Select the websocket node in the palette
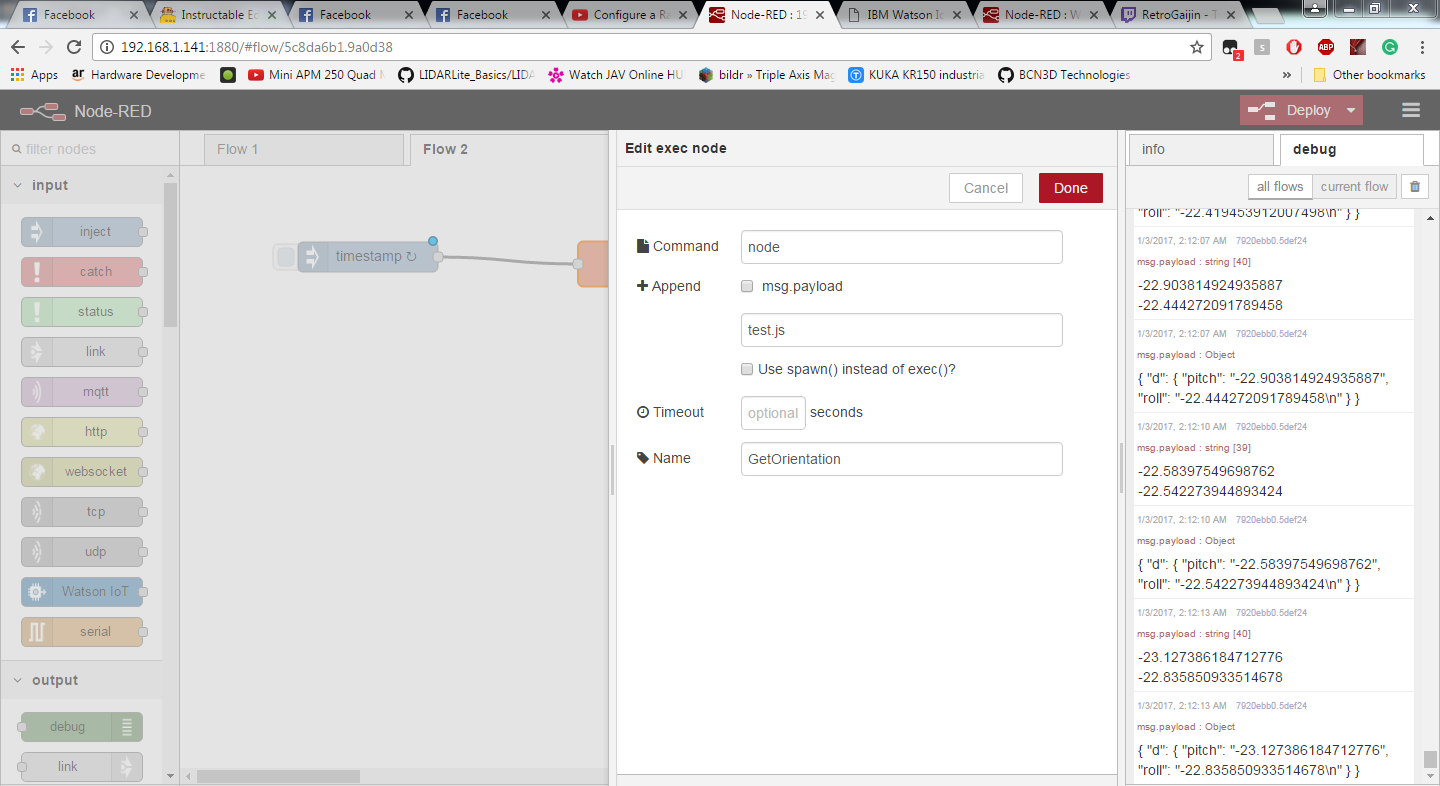1440x786 pixels. (82, 472)
